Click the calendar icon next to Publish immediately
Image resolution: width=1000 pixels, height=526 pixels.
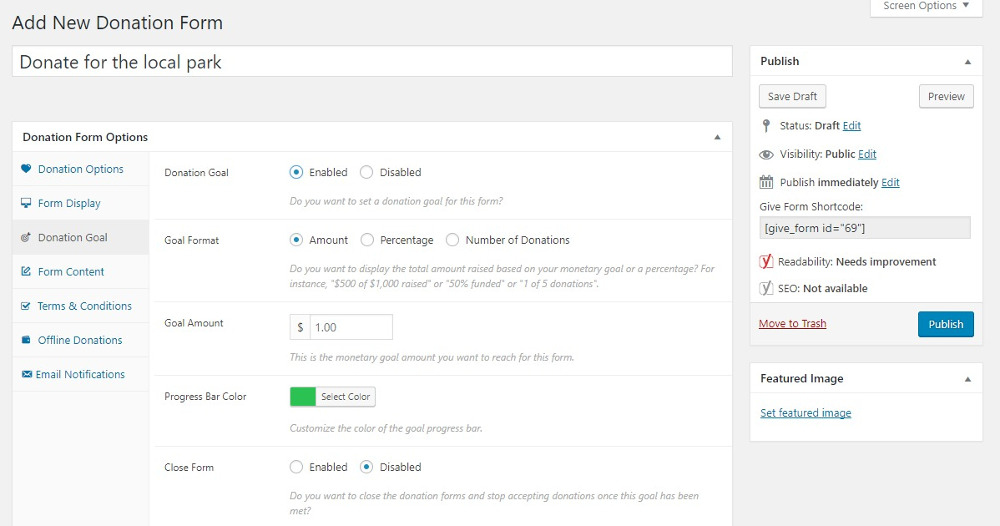point(767,182)
